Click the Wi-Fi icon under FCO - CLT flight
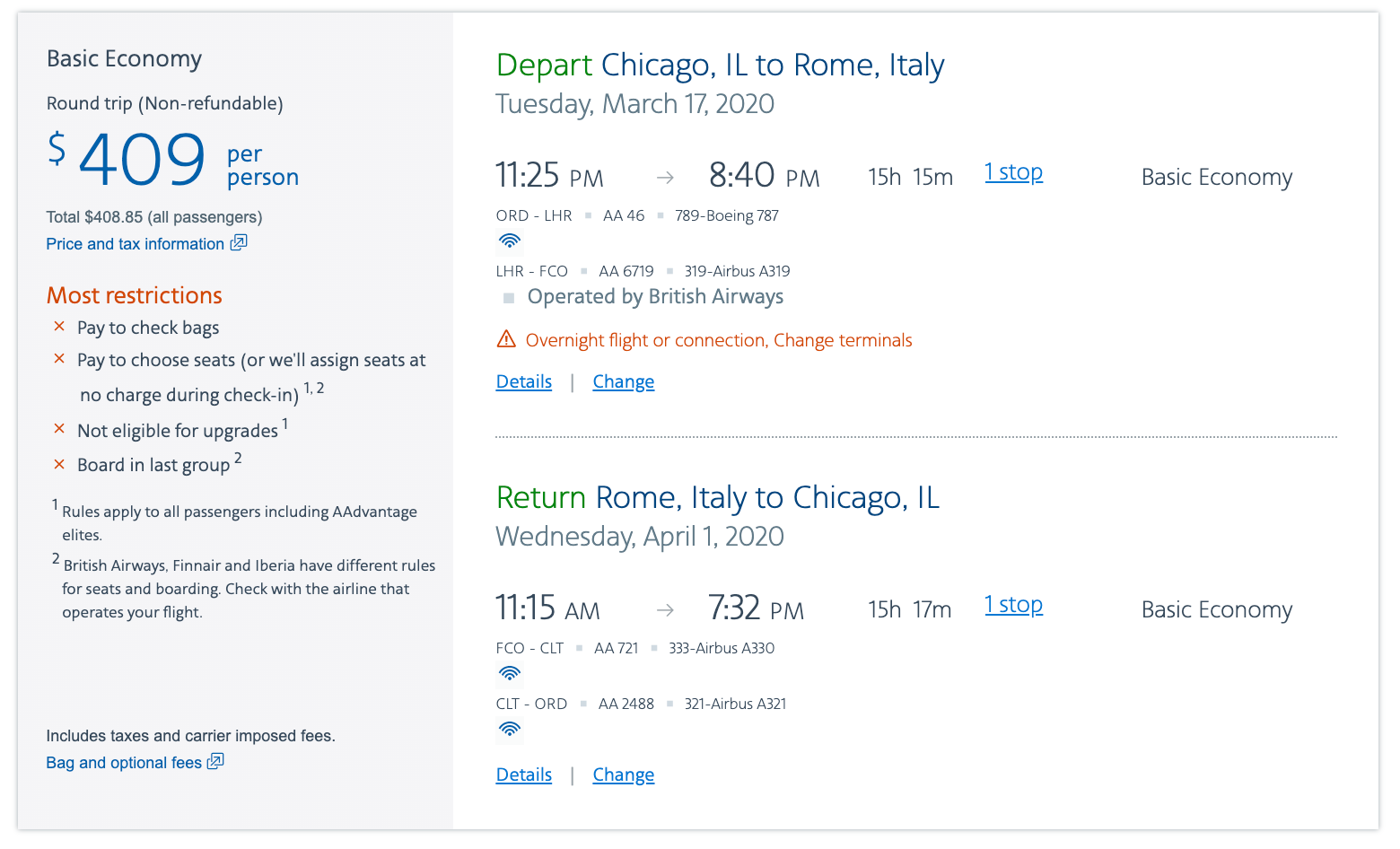Screen dimensions: 1400x849 click(510, 673)
